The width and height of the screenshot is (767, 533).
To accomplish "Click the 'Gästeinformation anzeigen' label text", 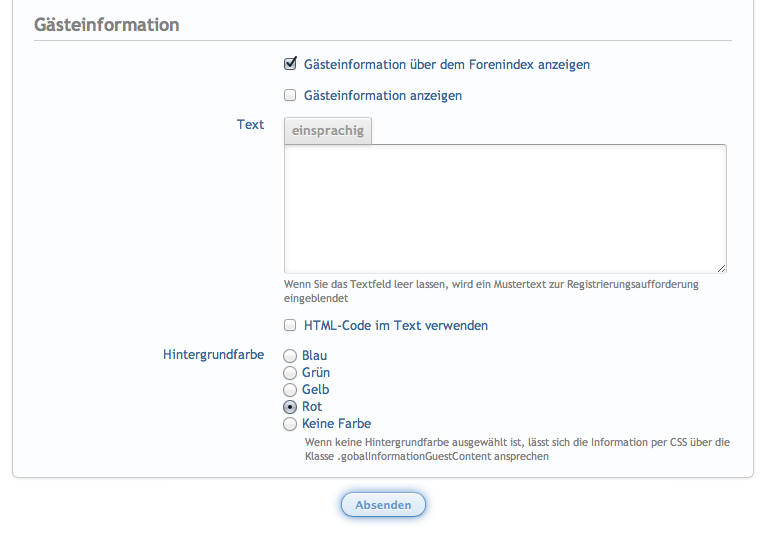I will coord(382,96).
